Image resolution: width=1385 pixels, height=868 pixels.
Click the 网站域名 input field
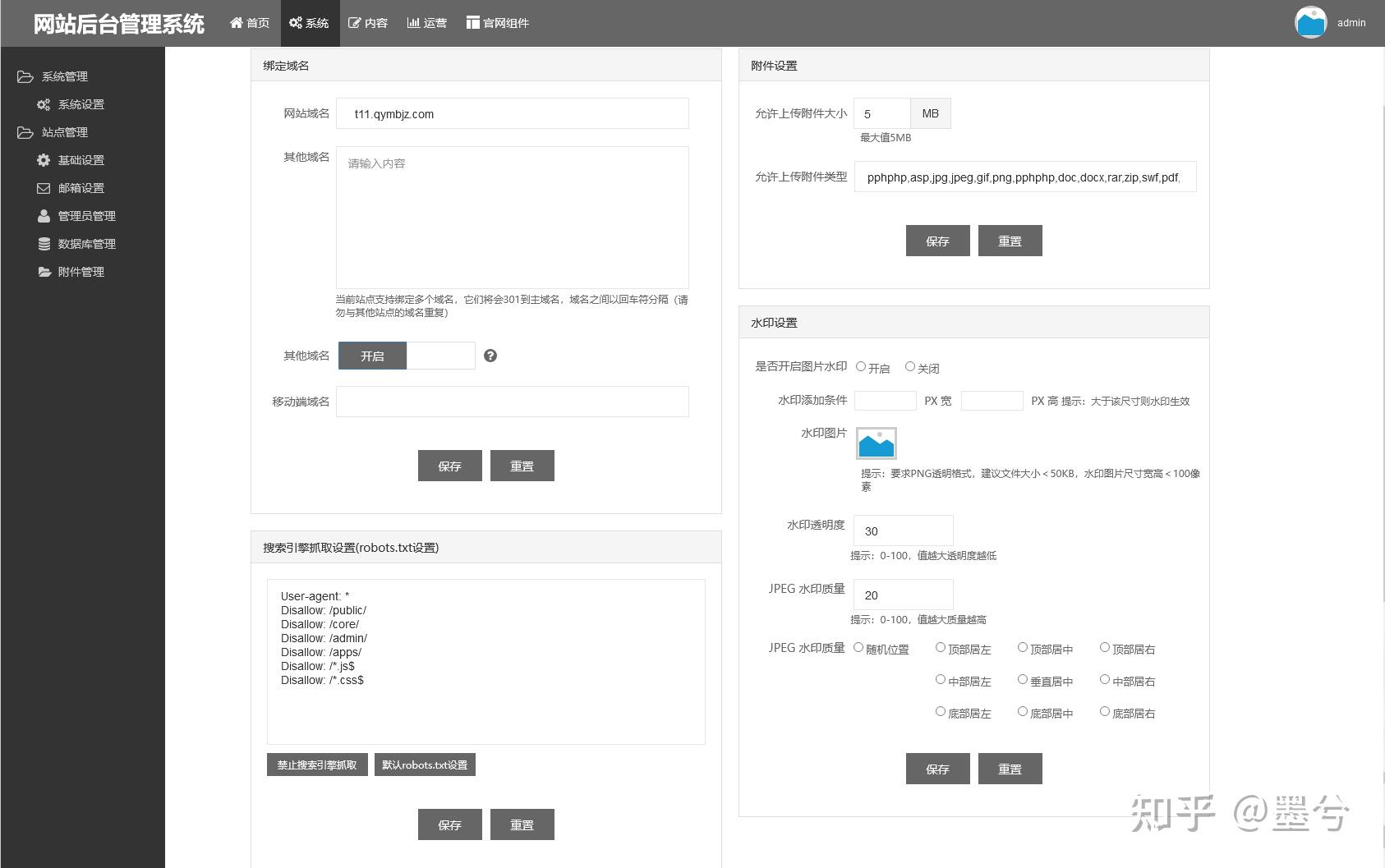click(513, 114)
